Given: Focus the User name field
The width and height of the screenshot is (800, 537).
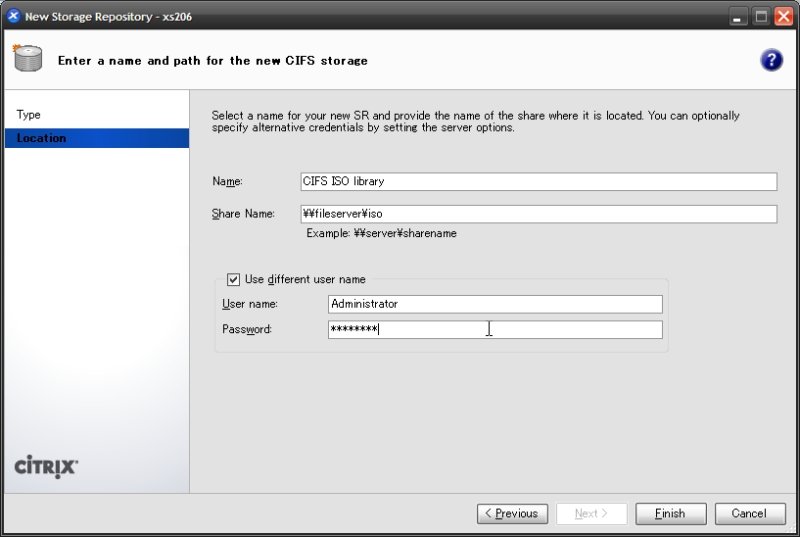Looking at the screenshot, I should click(x=495, y=304).
